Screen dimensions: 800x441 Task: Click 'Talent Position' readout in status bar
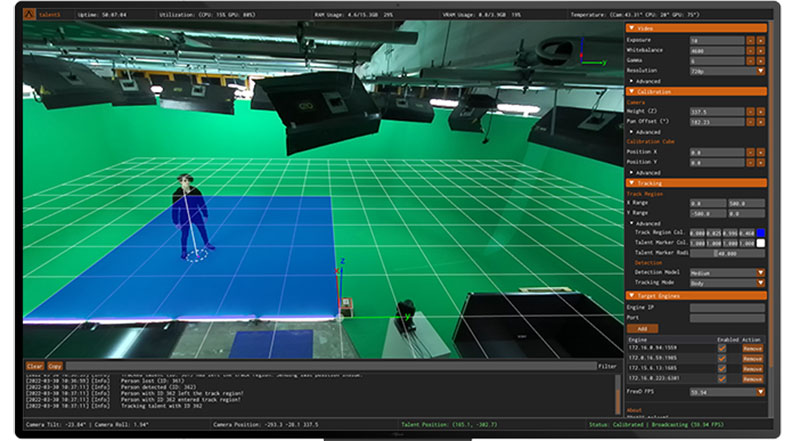(448, 424)
